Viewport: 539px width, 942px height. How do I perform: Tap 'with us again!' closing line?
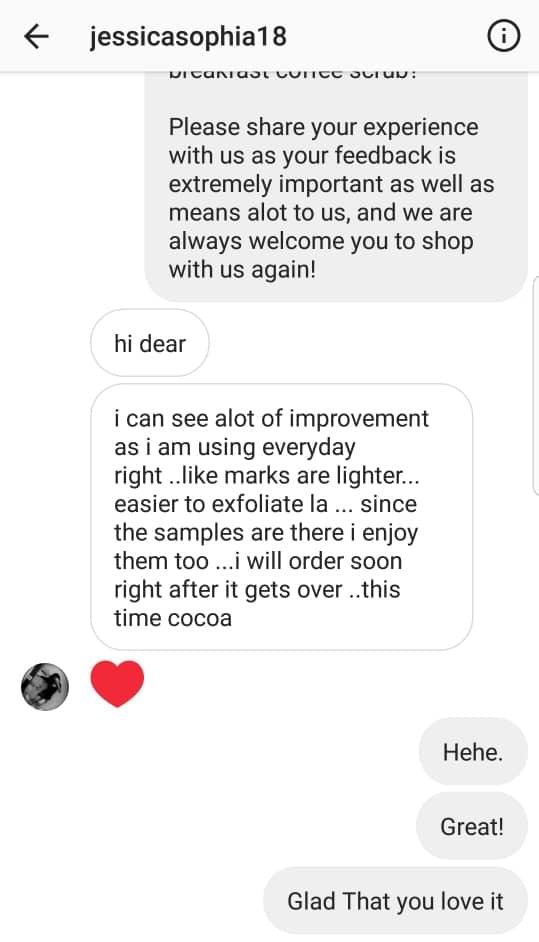[242, 270]
